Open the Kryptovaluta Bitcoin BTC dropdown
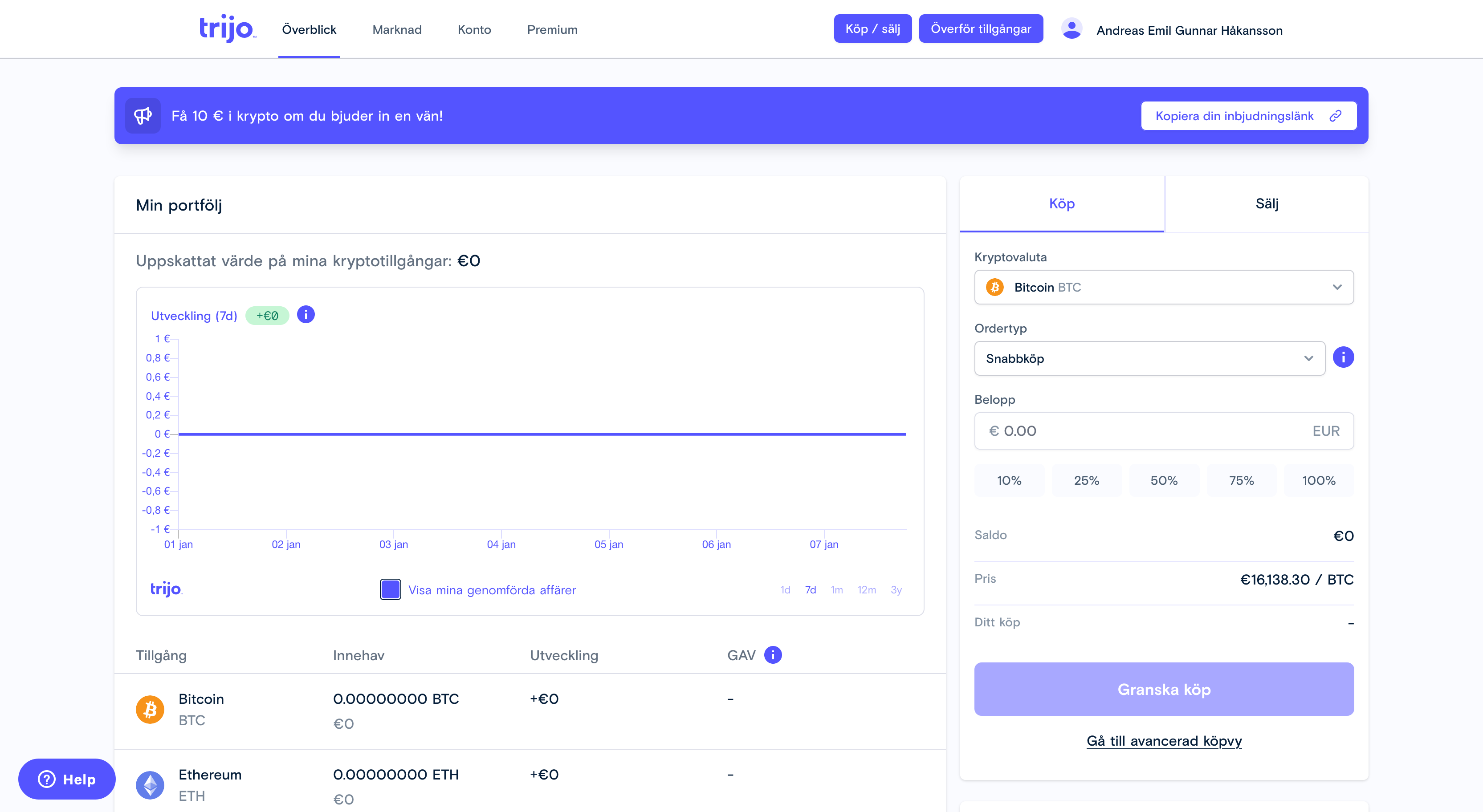The image size is (1483, 812). coord(1164,287)
